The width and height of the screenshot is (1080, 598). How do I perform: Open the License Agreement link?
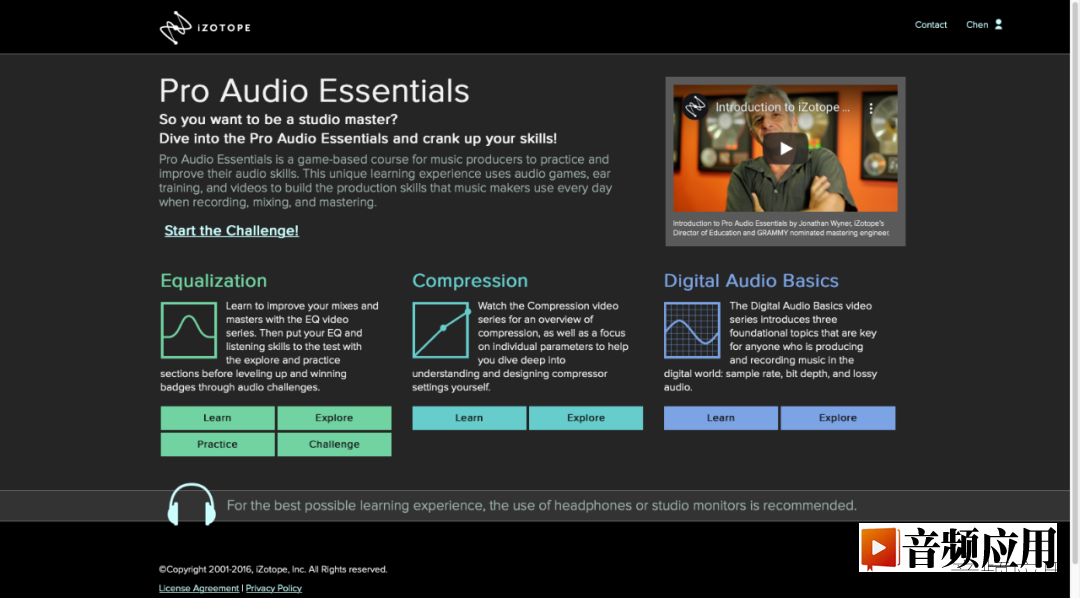pos(199,588)
